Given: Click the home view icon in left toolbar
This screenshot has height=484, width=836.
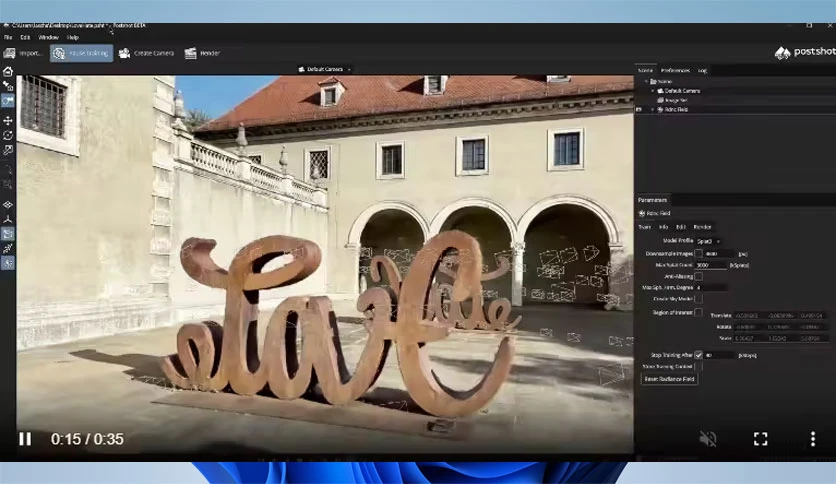Looking at the screenshot, I should click(x=7, y=71).
